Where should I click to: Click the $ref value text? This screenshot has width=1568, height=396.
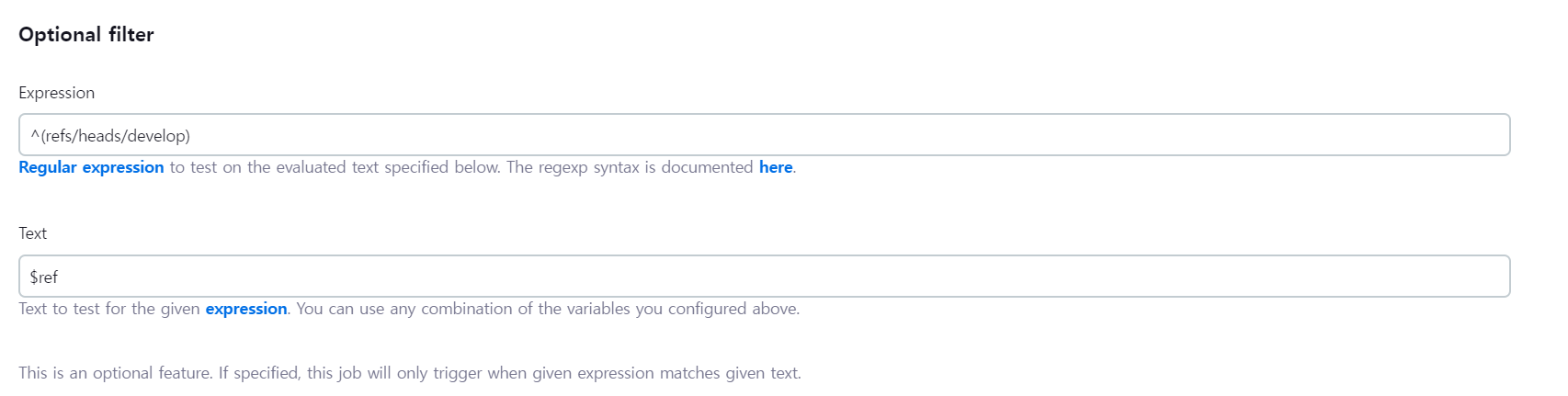44,277
